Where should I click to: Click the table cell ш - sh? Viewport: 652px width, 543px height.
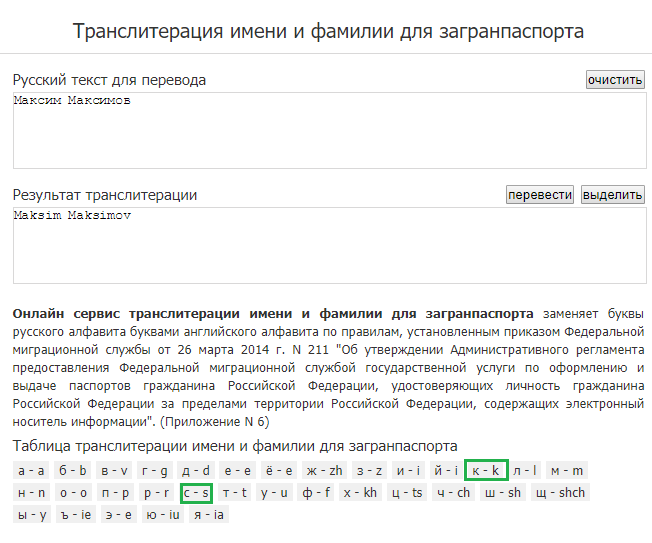tap(503, 493)
